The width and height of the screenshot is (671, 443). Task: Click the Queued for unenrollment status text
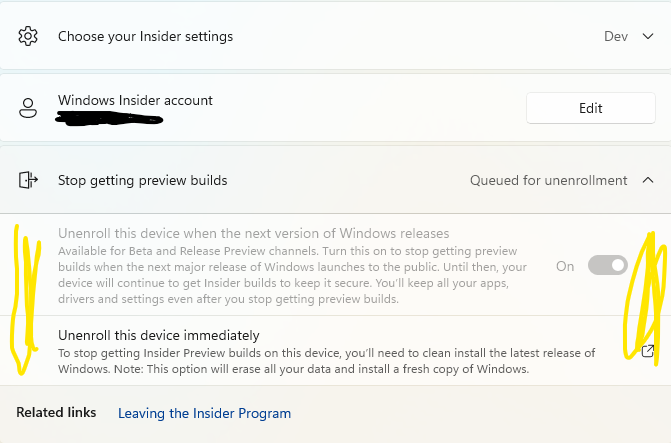pos(548,181)
